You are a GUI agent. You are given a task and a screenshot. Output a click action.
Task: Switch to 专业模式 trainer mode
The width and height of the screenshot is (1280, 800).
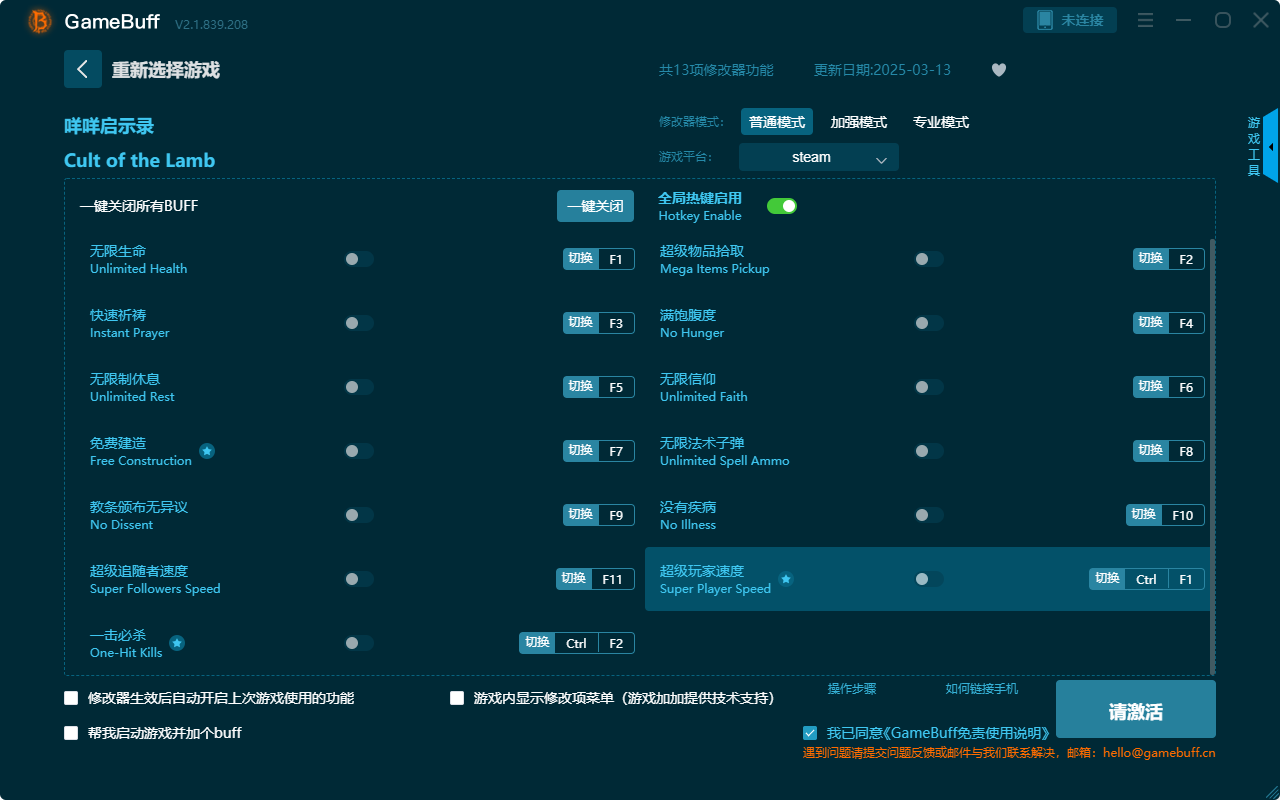click(x=940, y=121)
